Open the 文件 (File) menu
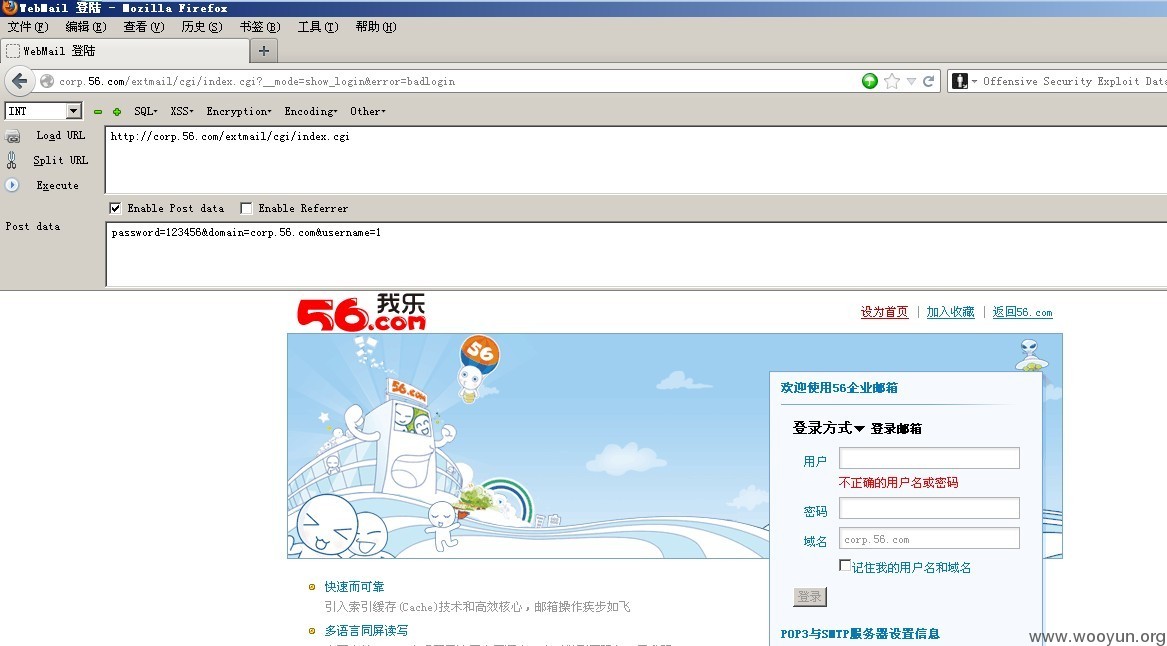Screen dimensions: 1167x646 (28, 27)
